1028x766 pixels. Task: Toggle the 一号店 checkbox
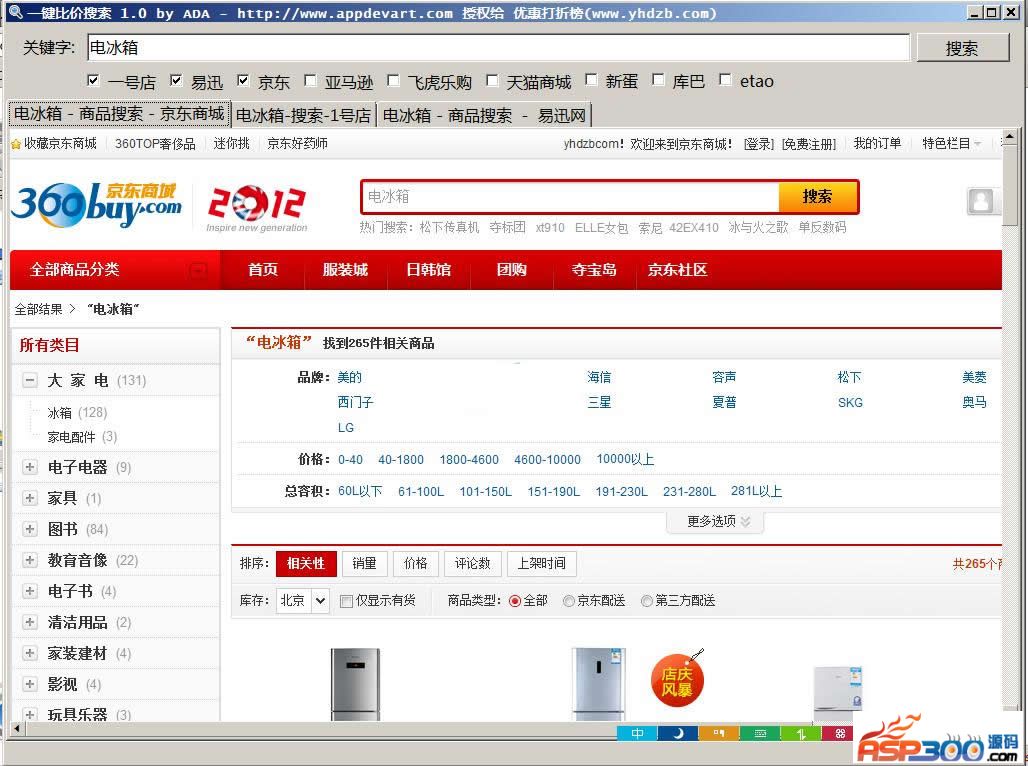click(x=93, y=81)
